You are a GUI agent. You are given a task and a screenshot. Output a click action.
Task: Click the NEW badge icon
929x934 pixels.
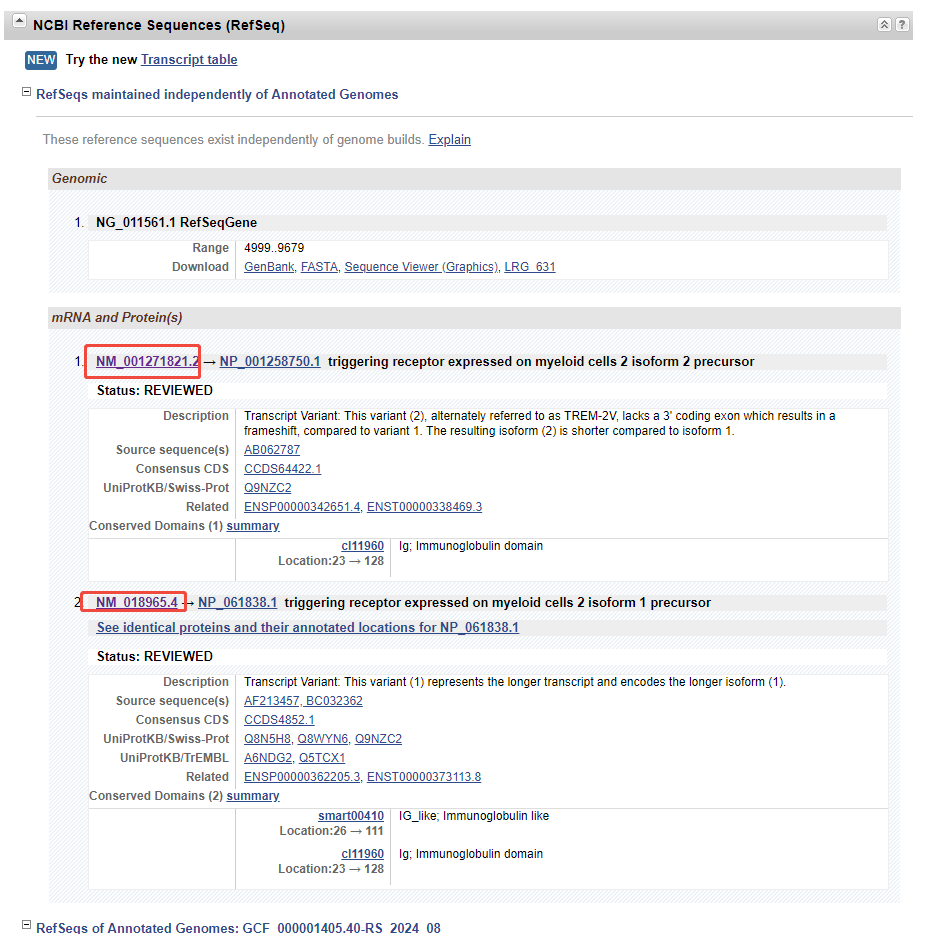(41, 60)
